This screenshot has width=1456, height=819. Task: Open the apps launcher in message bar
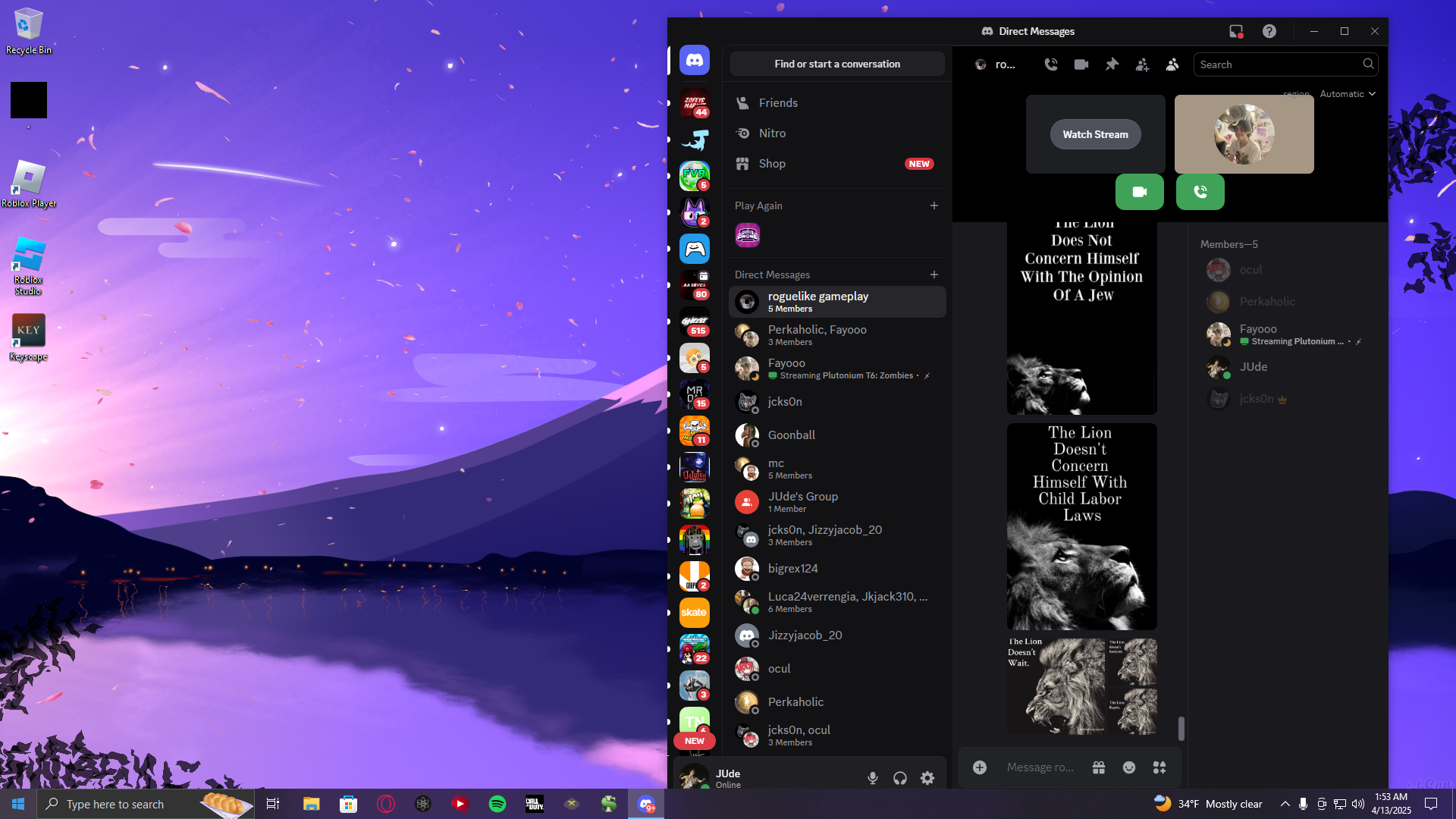point(1159,767)
